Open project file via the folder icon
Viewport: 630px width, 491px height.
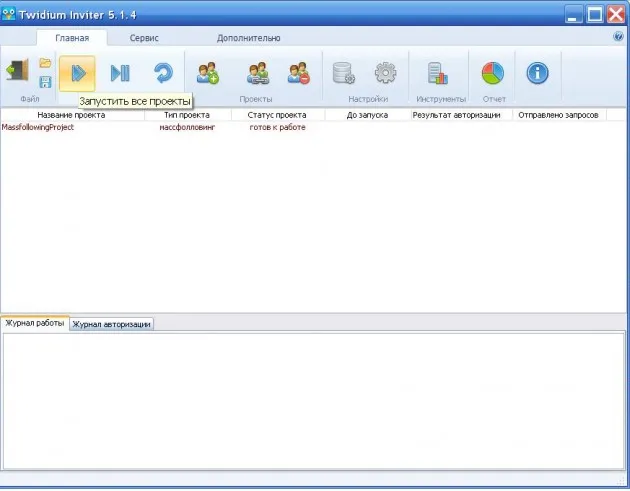[x=45, y=63]
